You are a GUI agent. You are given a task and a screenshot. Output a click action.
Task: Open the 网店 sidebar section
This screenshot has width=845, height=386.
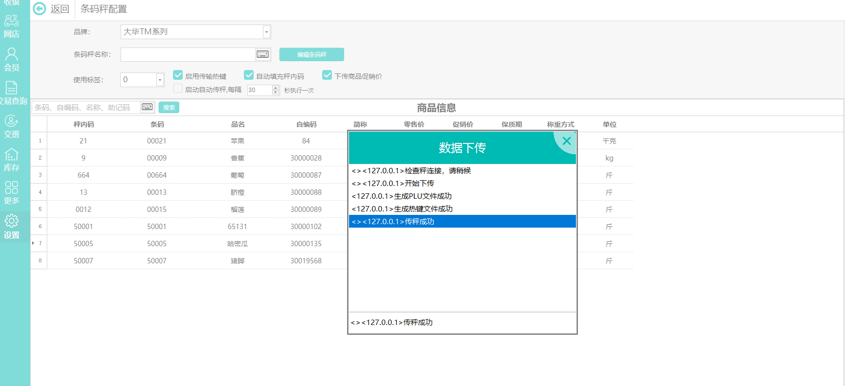(11, 27)
